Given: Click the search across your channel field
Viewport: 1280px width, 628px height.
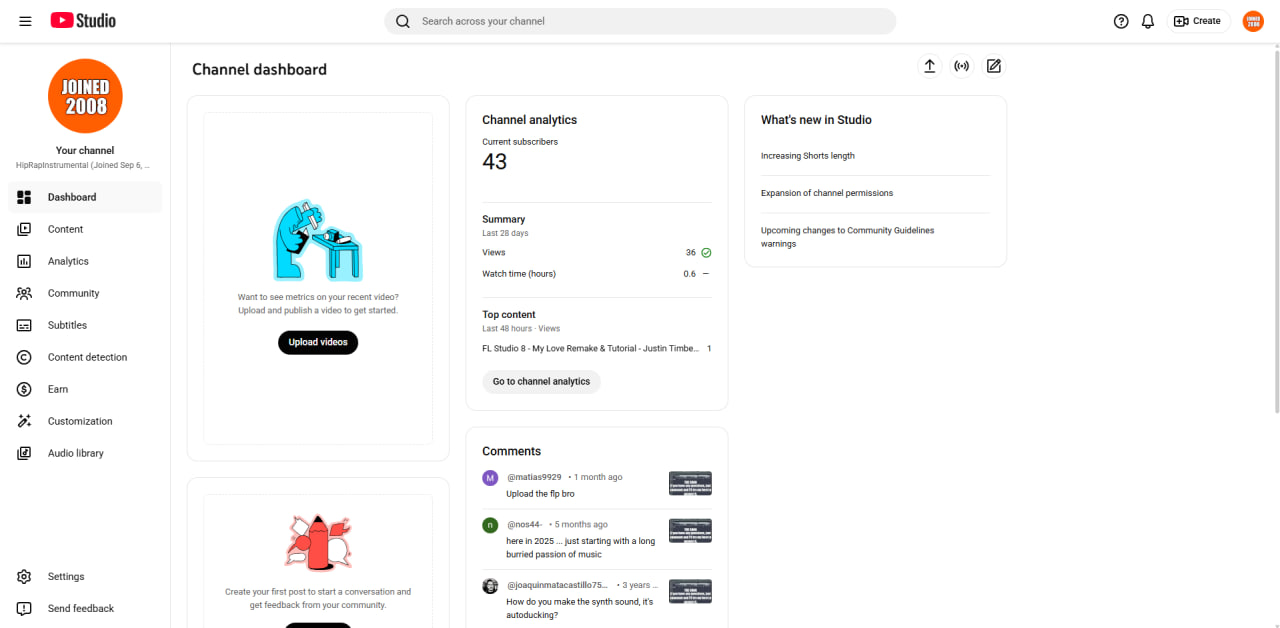Looking at the screenshot, I should 640,21.
